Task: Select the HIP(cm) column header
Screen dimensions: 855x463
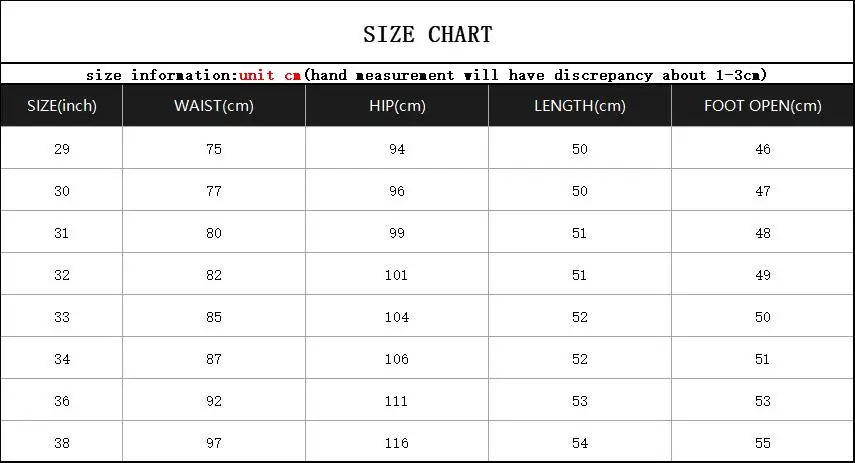Action: point(397,106)
